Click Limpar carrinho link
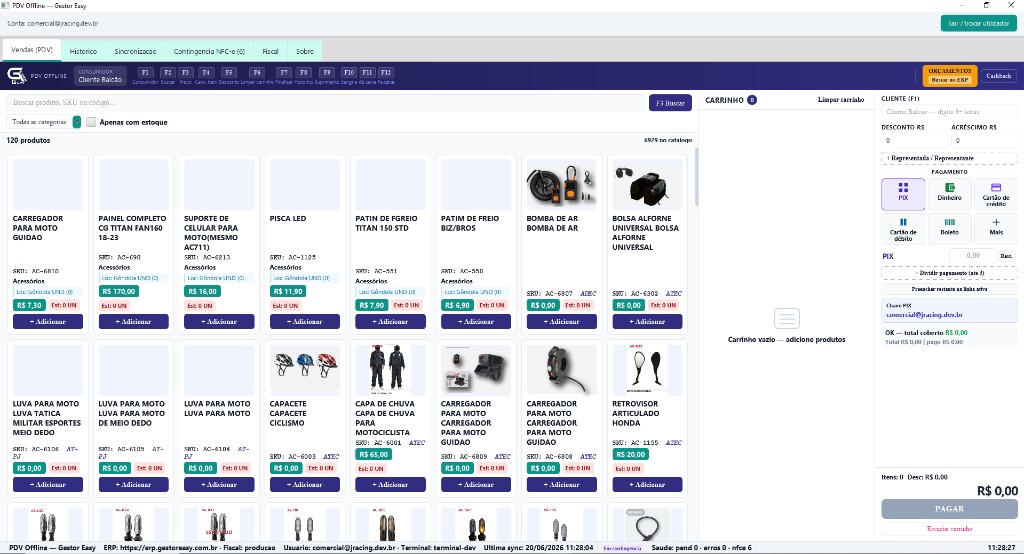This screenshot has height=554, width=1024. tap(840, 100)
